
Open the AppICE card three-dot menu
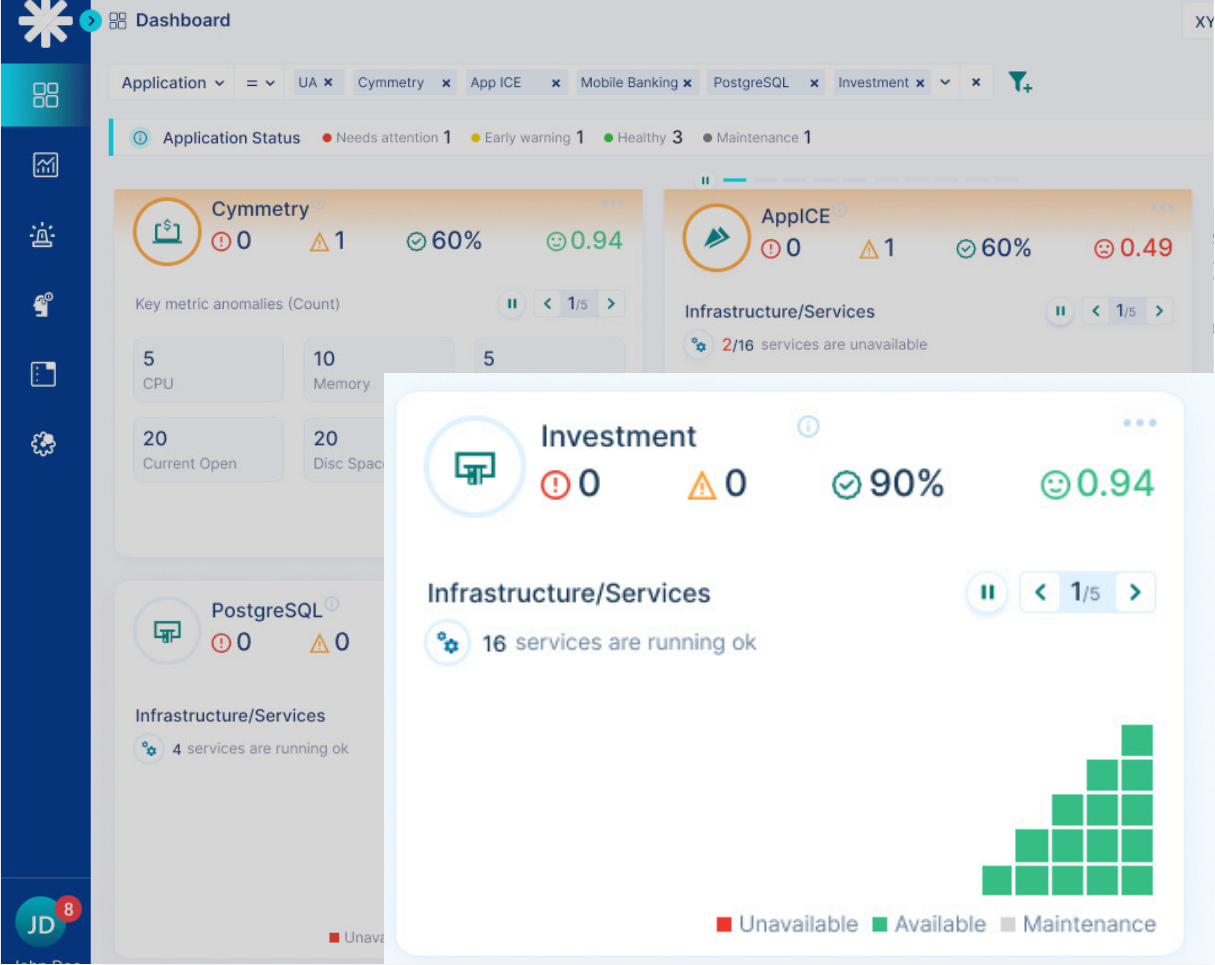coord(1162,208)
